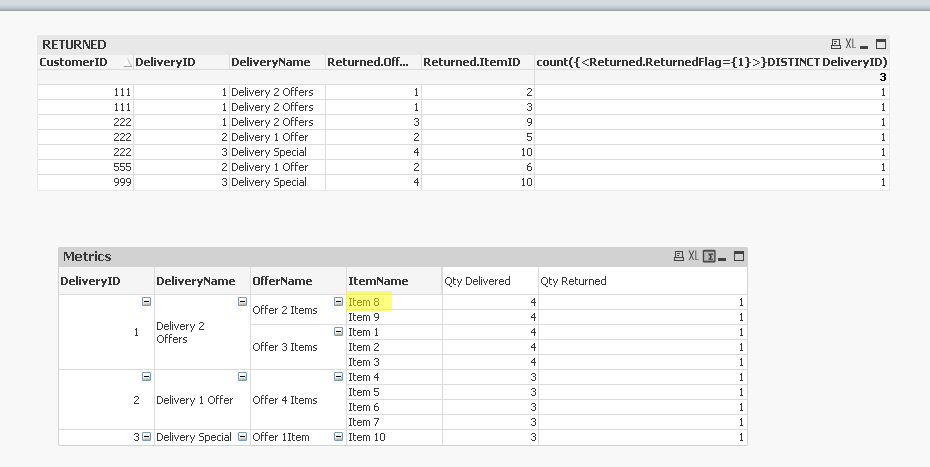Click Returned.Off... column header
The width and height of the screenshot is (930, 467).
[x=374, y=62]
